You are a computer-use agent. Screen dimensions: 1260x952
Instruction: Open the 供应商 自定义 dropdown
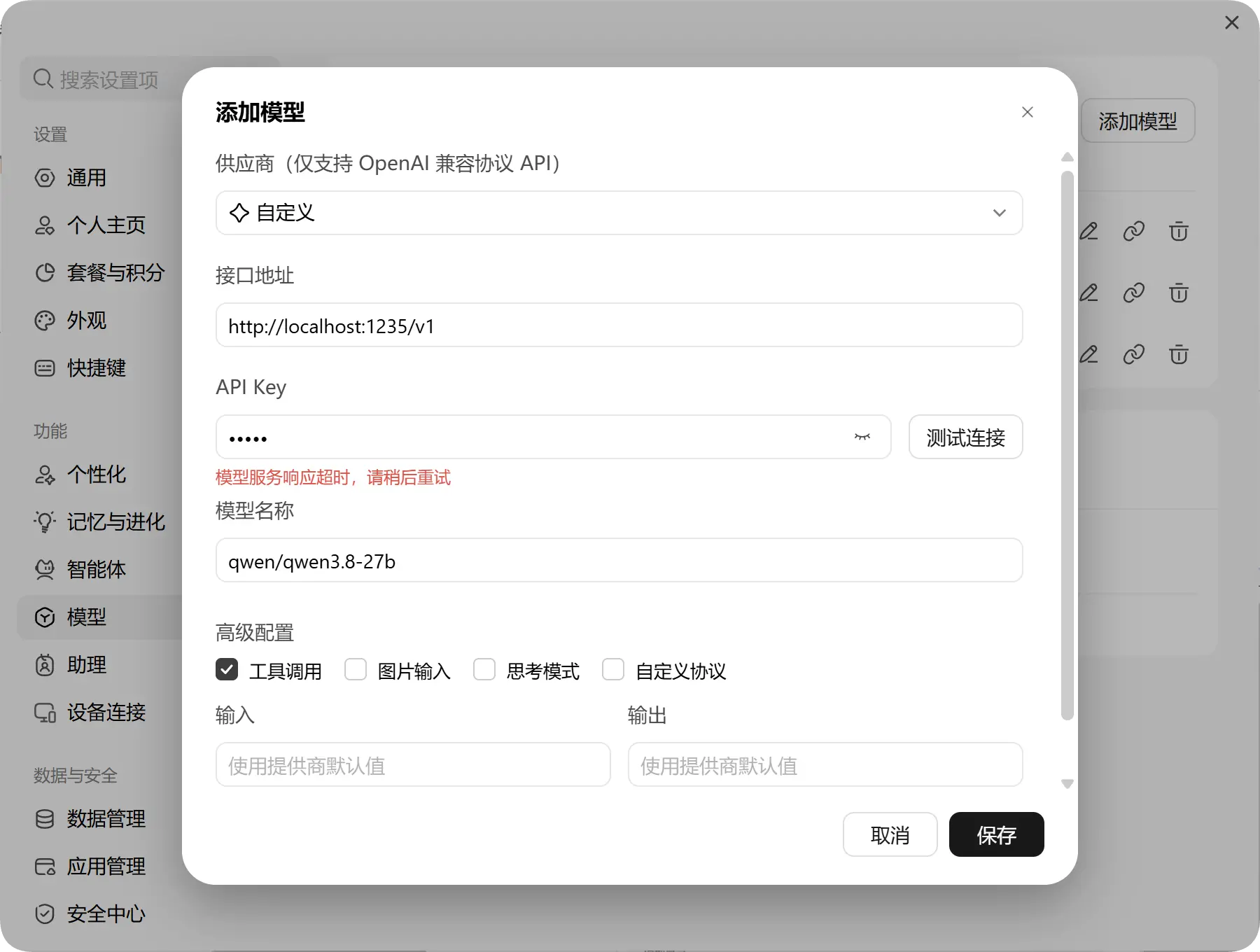click(x=619, y=213)
